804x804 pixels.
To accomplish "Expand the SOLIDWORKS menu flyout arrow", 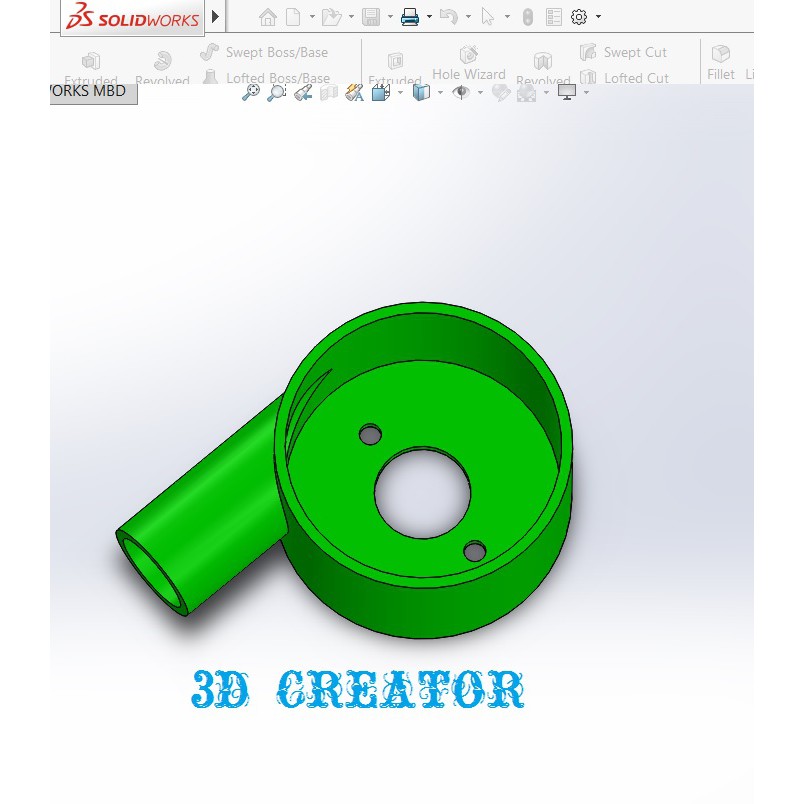I will pos(216,17).
